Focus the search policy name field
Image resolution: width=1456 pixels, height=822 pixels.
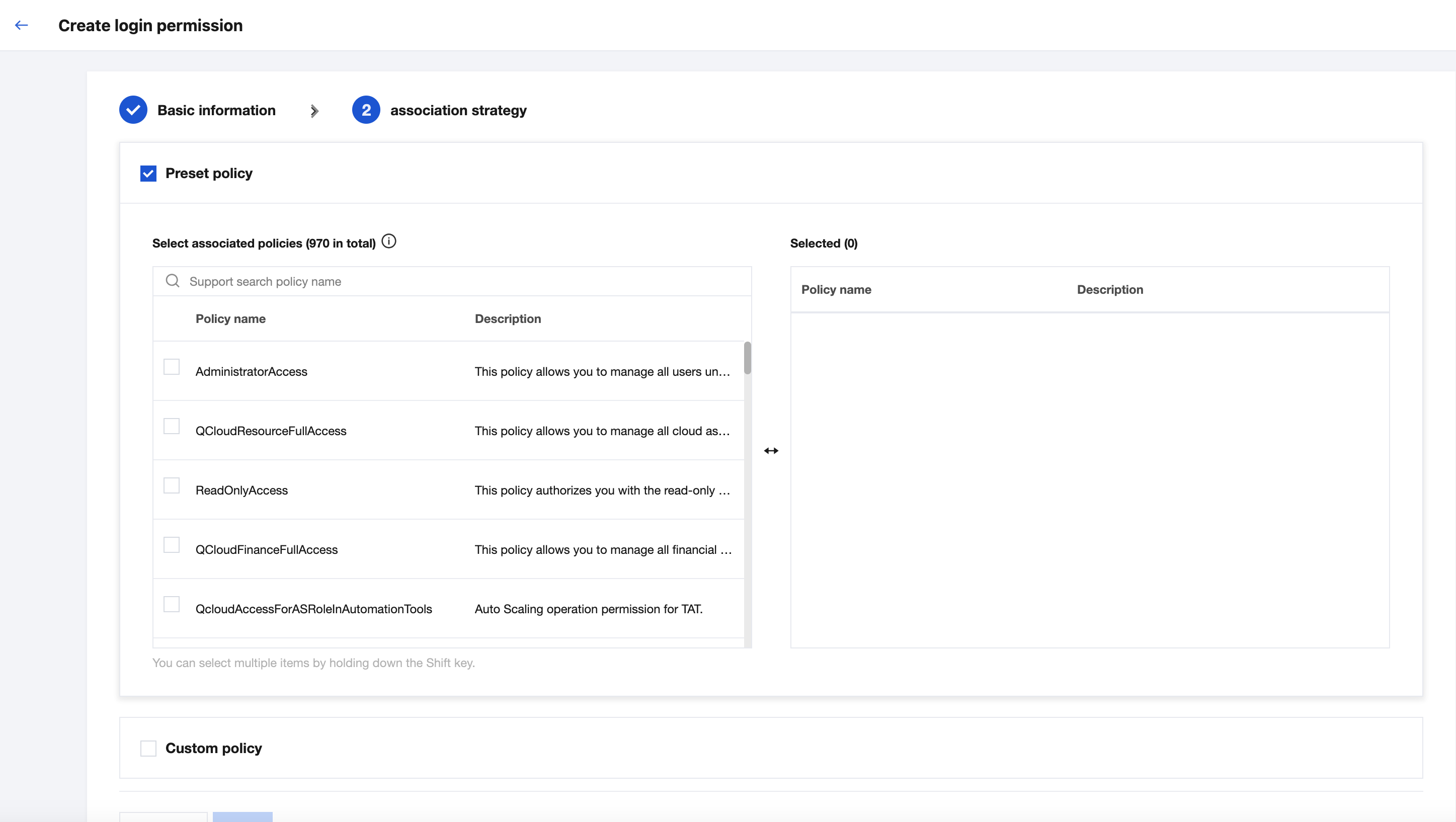pos(452,282)
